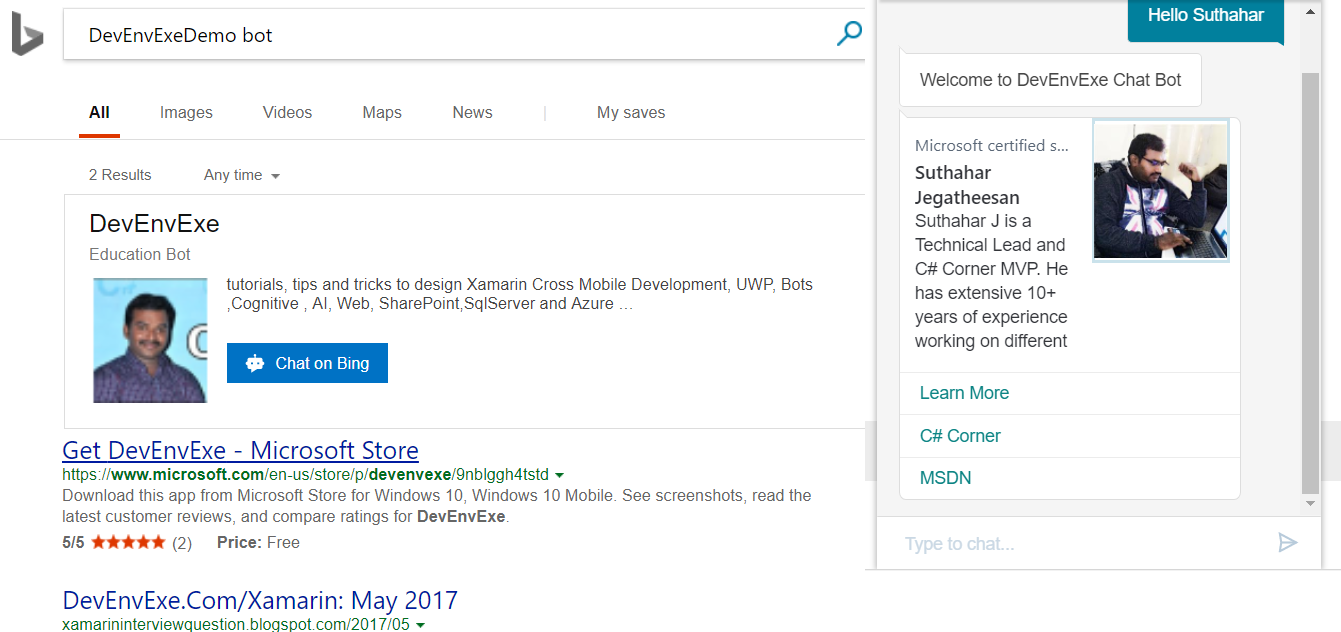Viewport: 1341px width, 632px height.
Task: Open the Any time filter dropdown
Action: pyautogui.click(x=242, y=175)
